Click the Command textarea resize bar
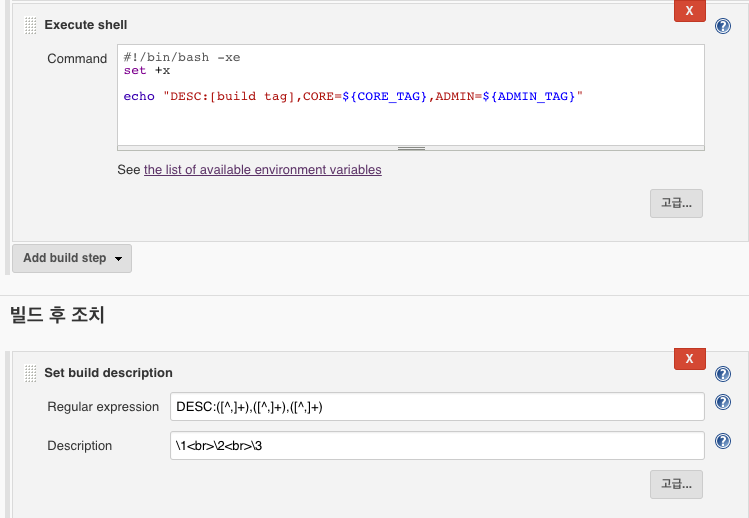 tap(410, 148)
